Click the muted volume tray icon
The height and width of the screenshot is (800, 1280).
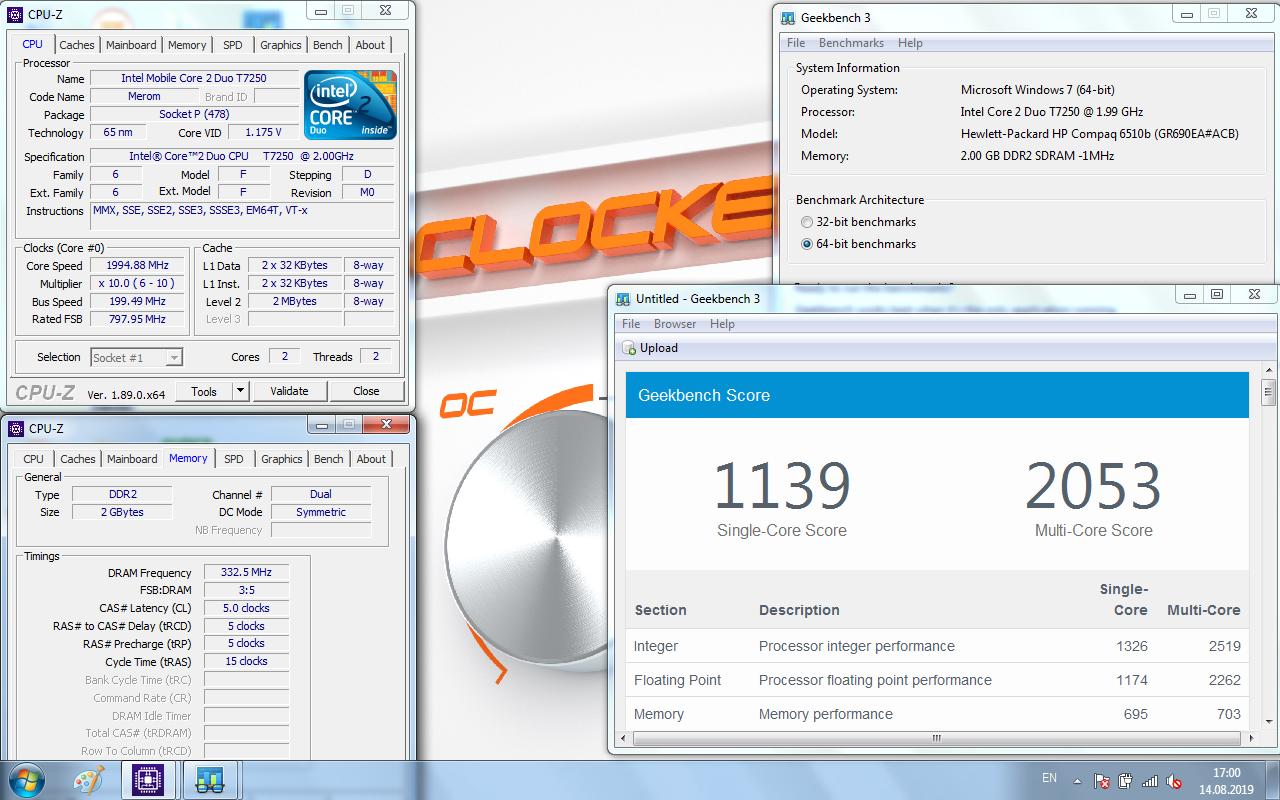(x=1174, y=781)
